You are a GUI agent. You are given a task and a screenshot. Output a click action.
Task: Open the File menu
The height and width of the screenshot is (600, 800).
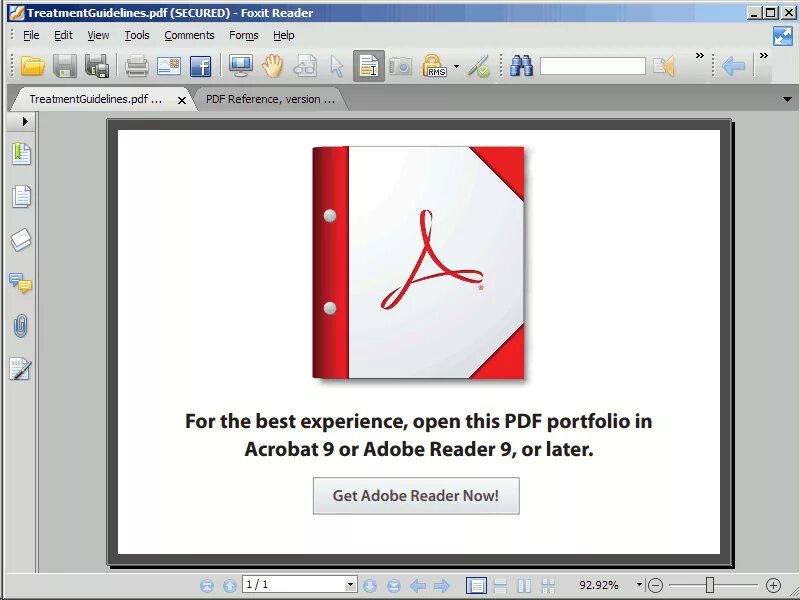(x=31, y=35)
